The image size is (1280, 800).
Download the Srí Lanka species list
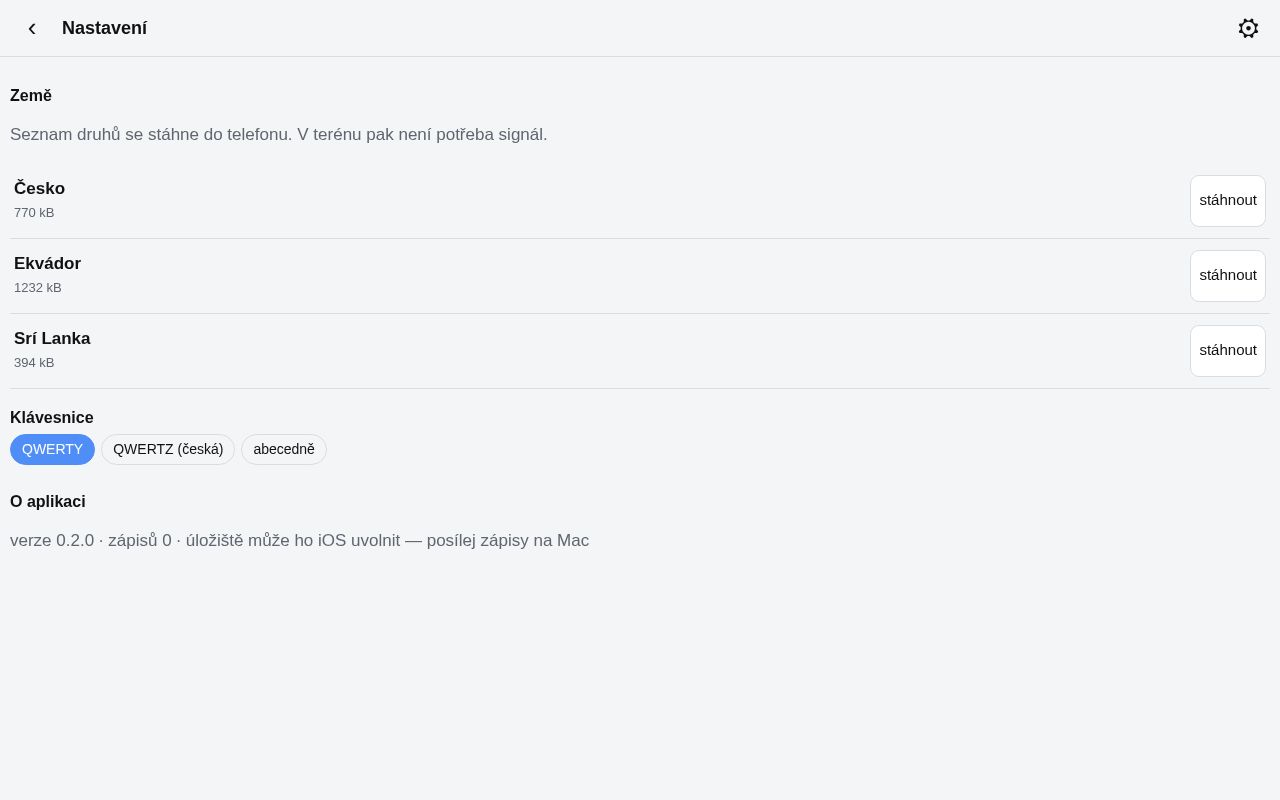click(x=1228, y=351)
